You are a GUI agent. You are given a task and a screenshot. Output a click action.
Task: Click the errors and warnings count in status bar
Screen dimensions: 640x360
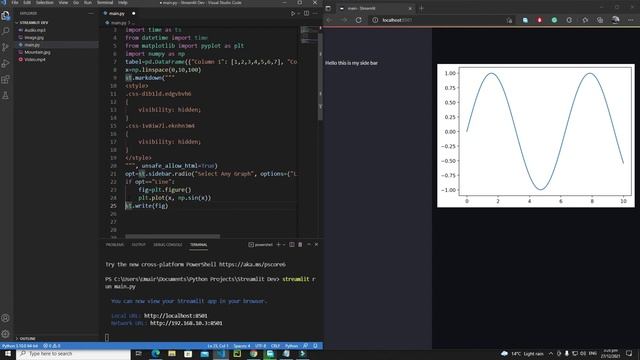[x=52, y=346]
